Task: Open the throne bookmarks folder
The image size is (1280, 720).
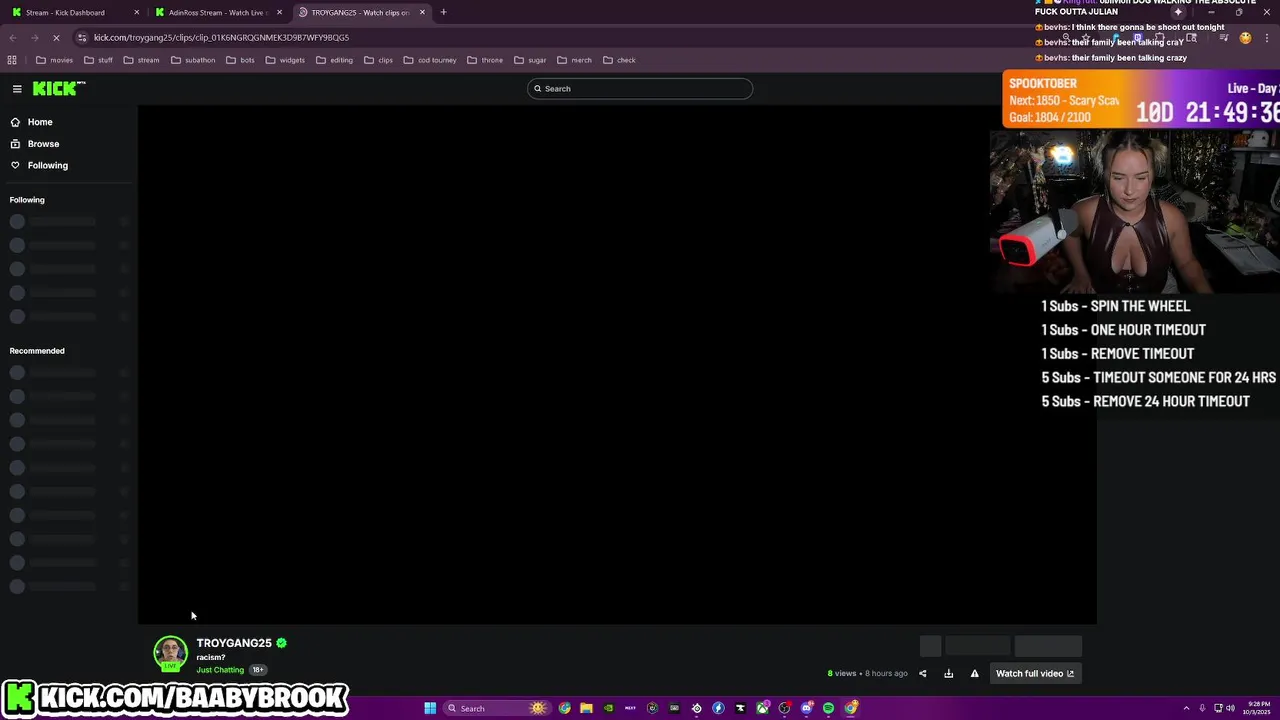Action: (485, 60)
